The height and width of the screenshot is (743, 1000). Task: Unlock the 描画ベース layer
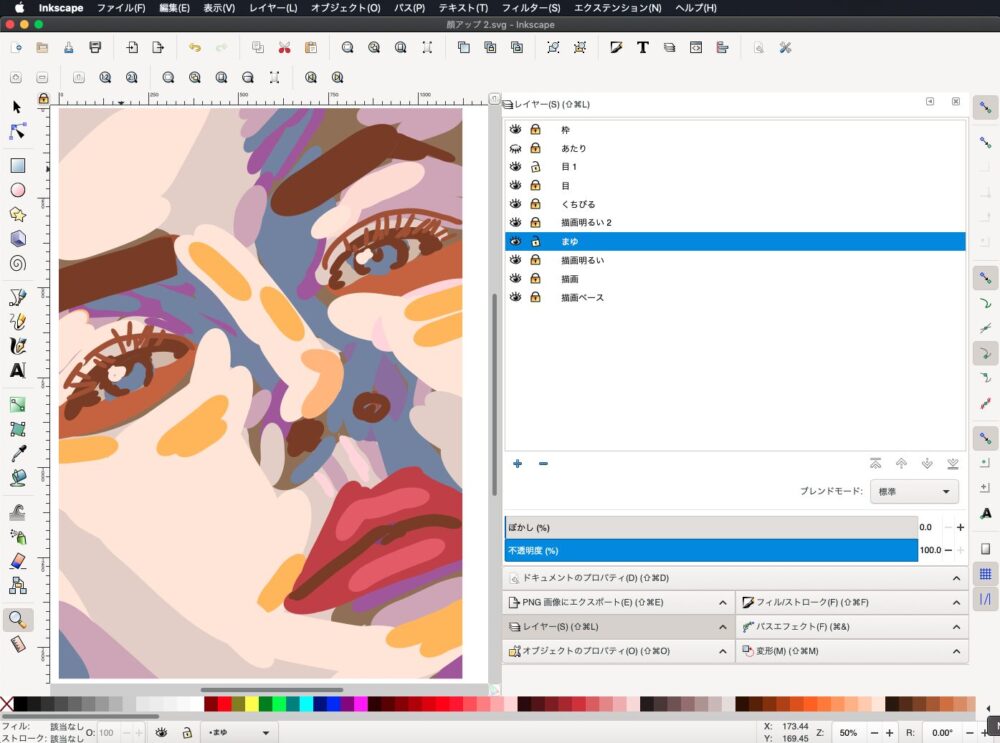pyautogui.click(x=535, y=297)
